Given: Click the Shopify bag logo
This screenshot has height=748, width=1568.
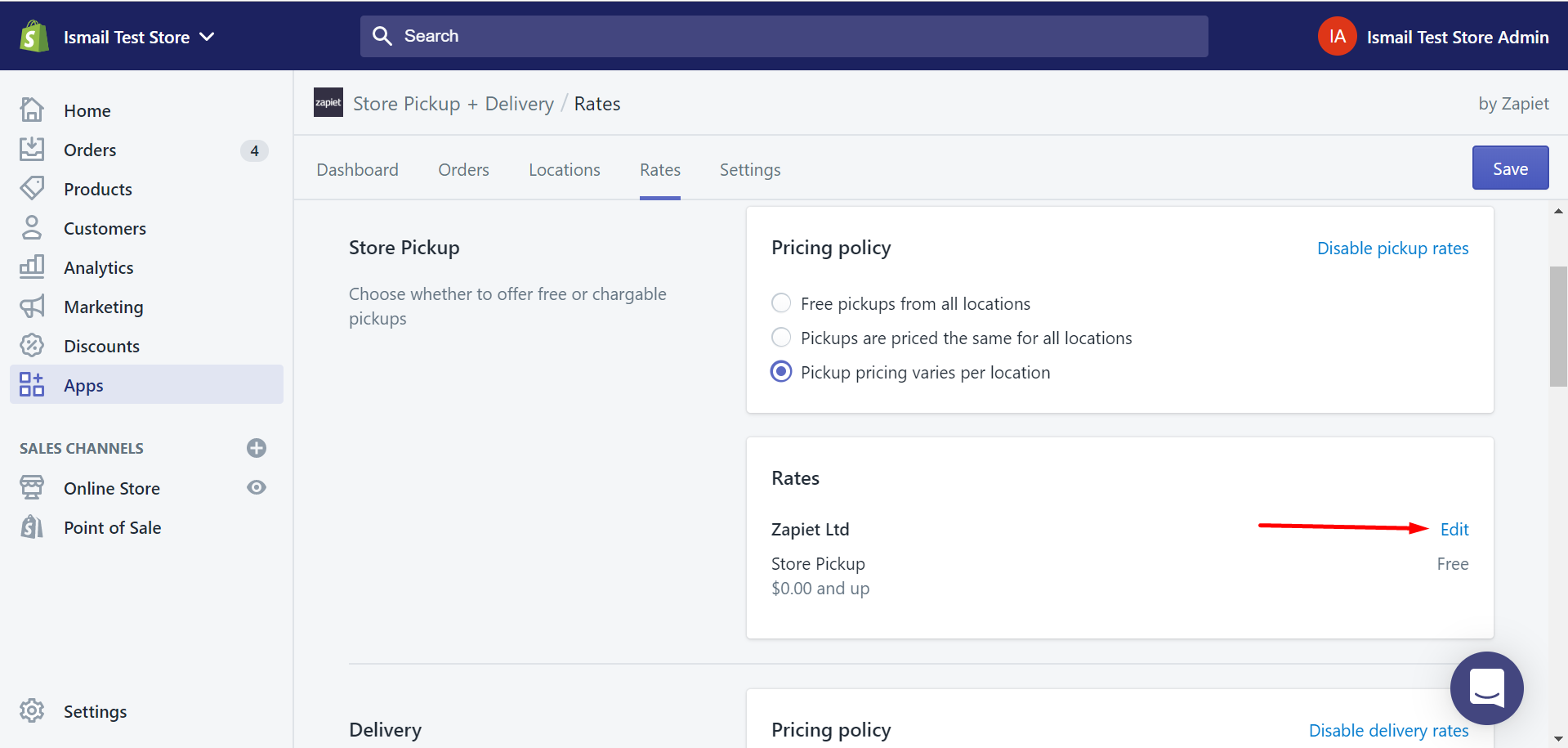Looking at the screenshot, I should coord(34,37).
